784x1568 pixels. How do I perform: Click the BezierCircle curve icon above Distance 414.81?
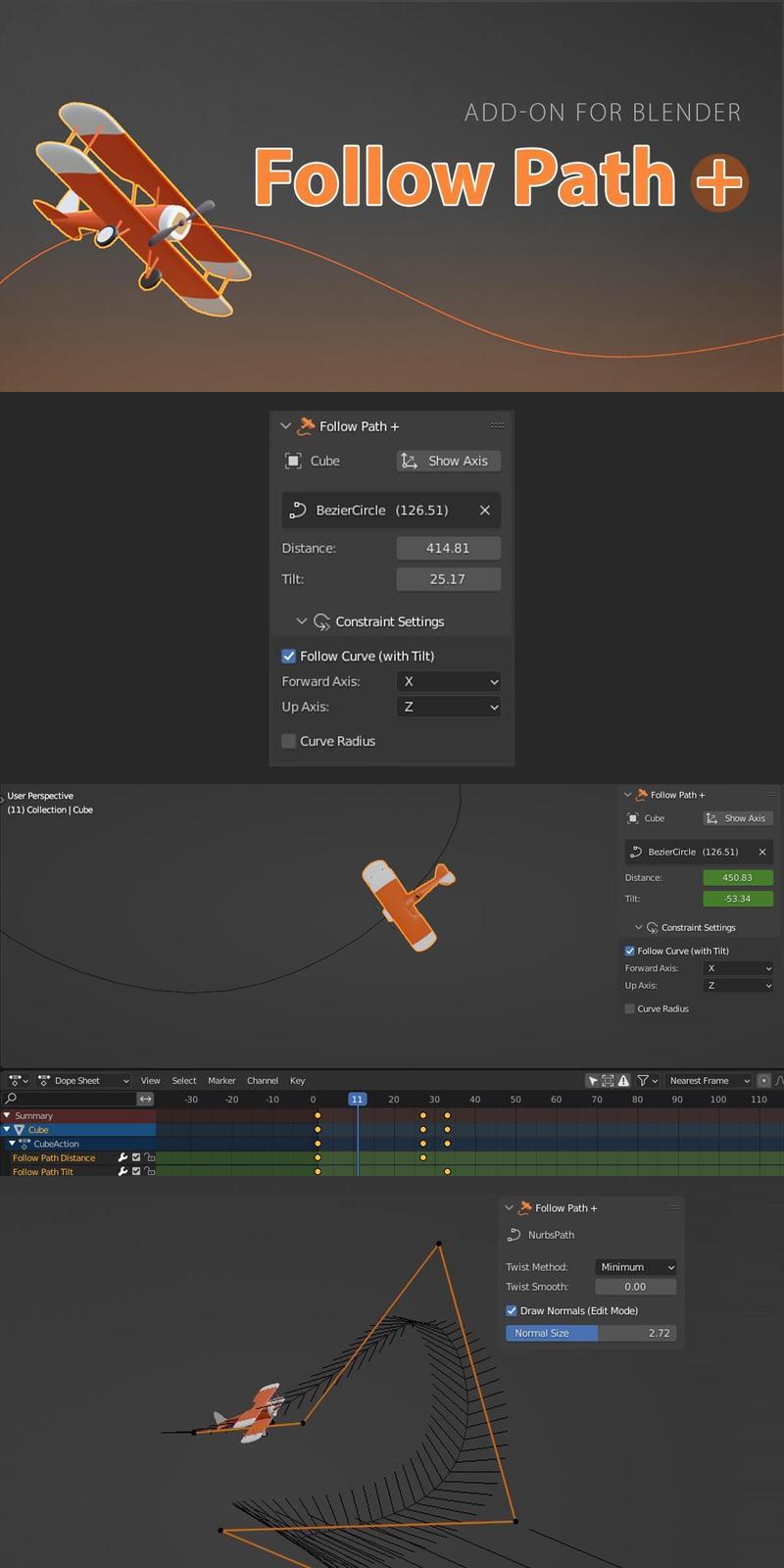pos(298,510)
